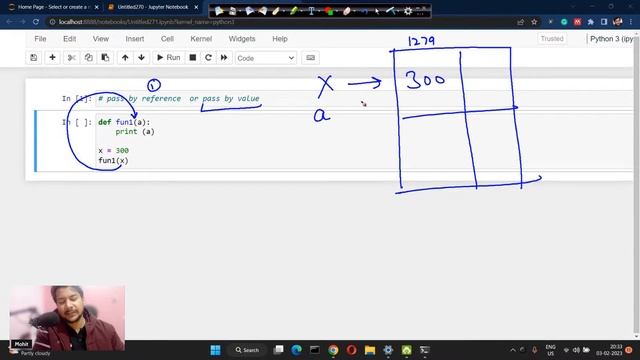Screen dimensions: 640x360
Task: Move the selected cell down with the arrow
Action: coord(141,58)
